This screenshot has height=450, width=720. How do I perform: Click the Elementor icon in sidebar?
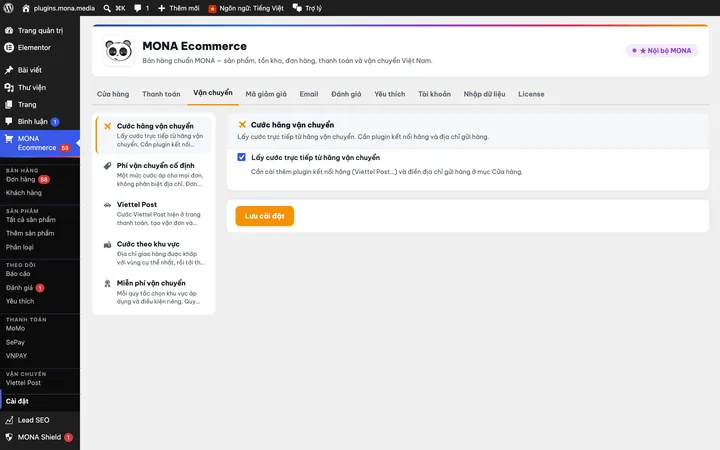9,47
